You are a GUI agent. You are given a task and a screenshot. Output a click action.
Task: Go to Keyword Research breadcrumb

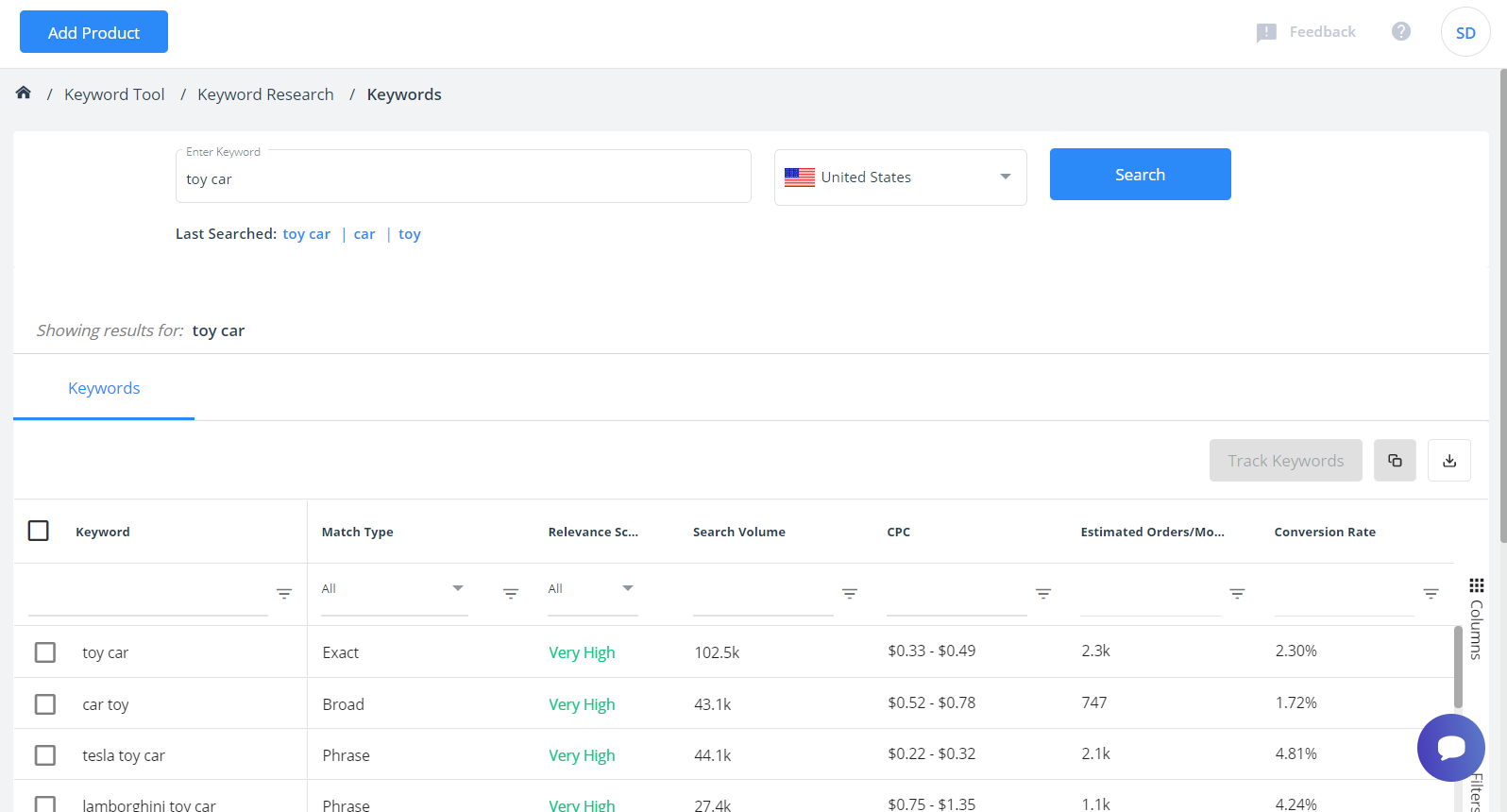coord(265,94)
